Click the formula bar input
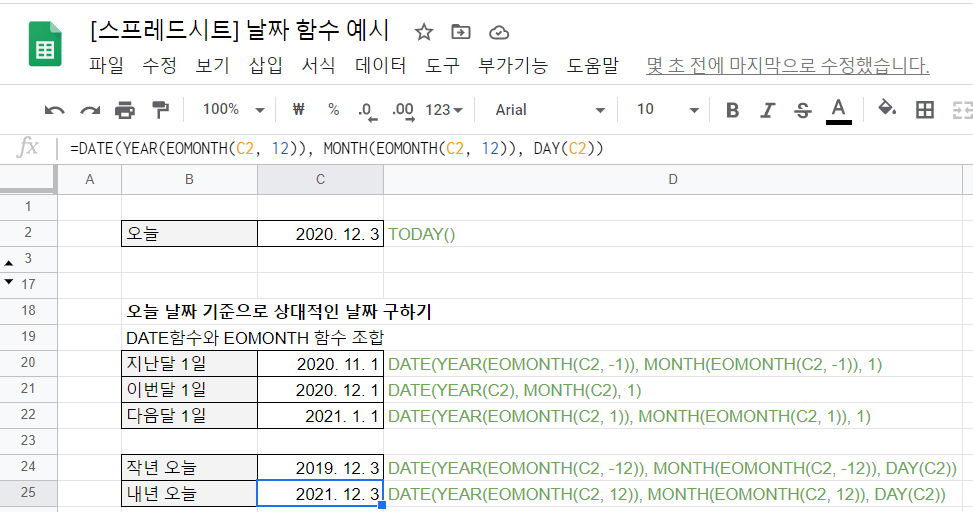 click(x=500, y=149)
